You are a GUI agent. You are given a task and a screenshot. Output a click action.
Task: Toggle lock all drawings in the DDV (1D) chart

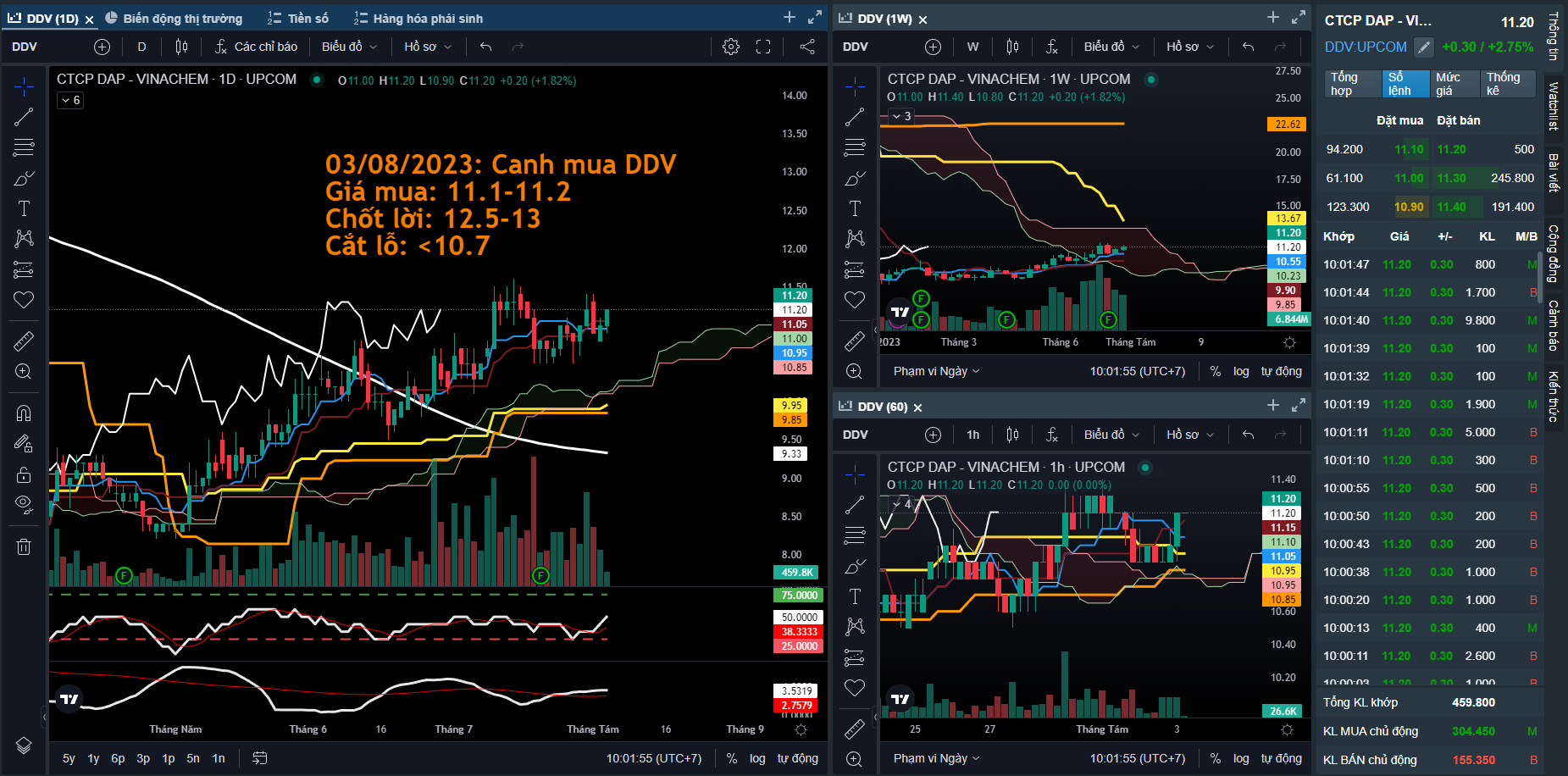coord(24,474)
